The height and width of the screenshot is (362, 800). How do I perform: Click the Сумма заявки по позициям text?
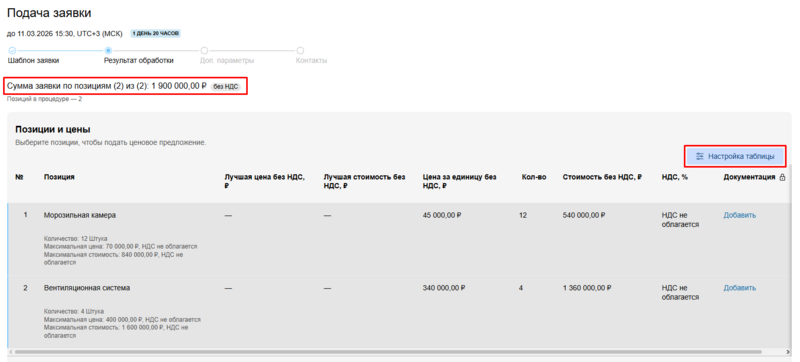point(108,87)
